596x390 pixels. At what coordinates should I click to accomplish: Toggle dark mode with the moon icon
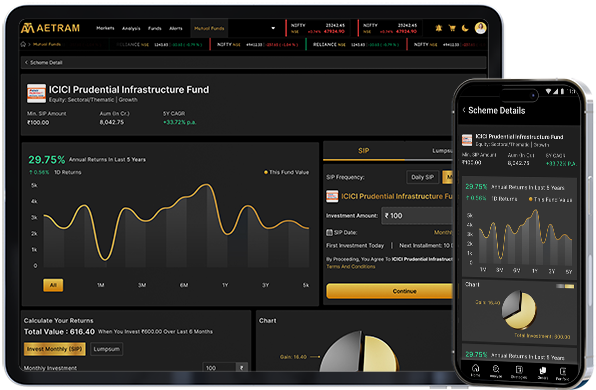[x=465, y=28]
